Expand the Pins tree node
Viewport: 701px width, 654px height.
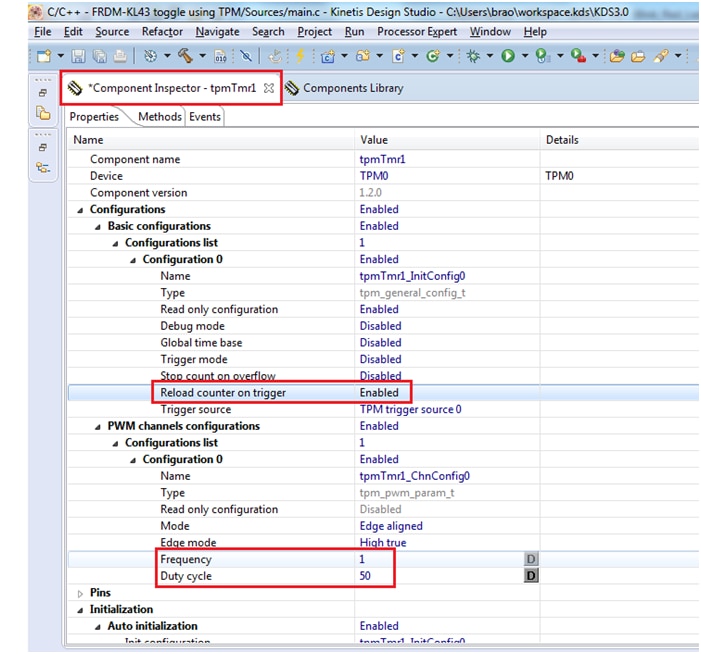click(80, 593)
